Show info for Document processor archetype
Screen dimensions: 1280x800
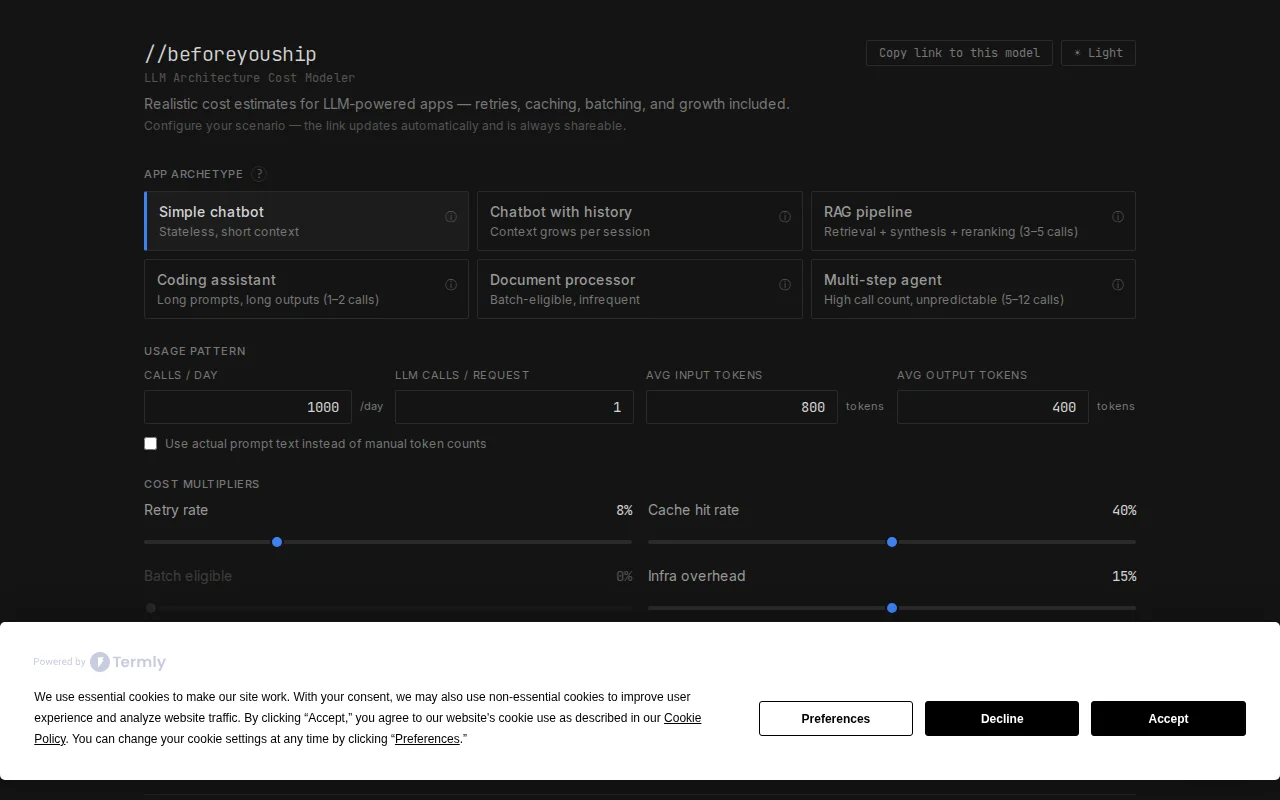pyautogui.click(x=785, y=285)
